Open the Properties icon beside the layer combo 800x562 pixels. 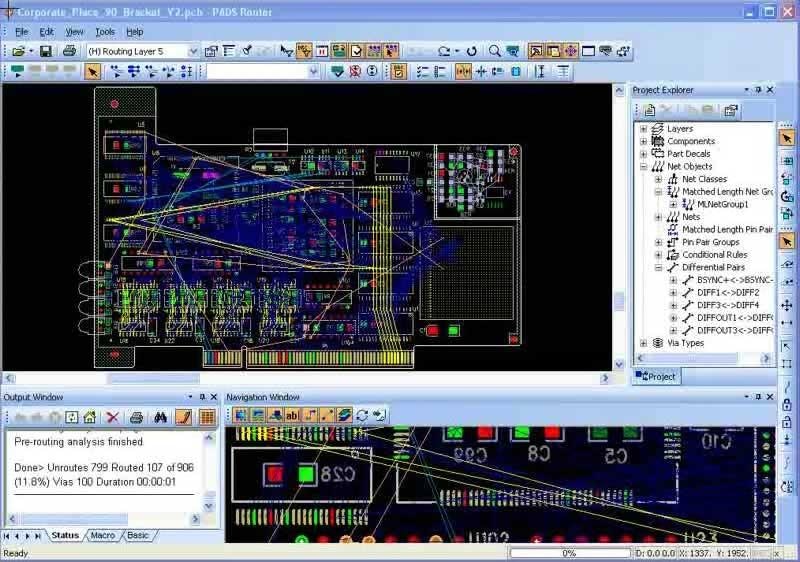pyautogui.click(x=211, y=51)
